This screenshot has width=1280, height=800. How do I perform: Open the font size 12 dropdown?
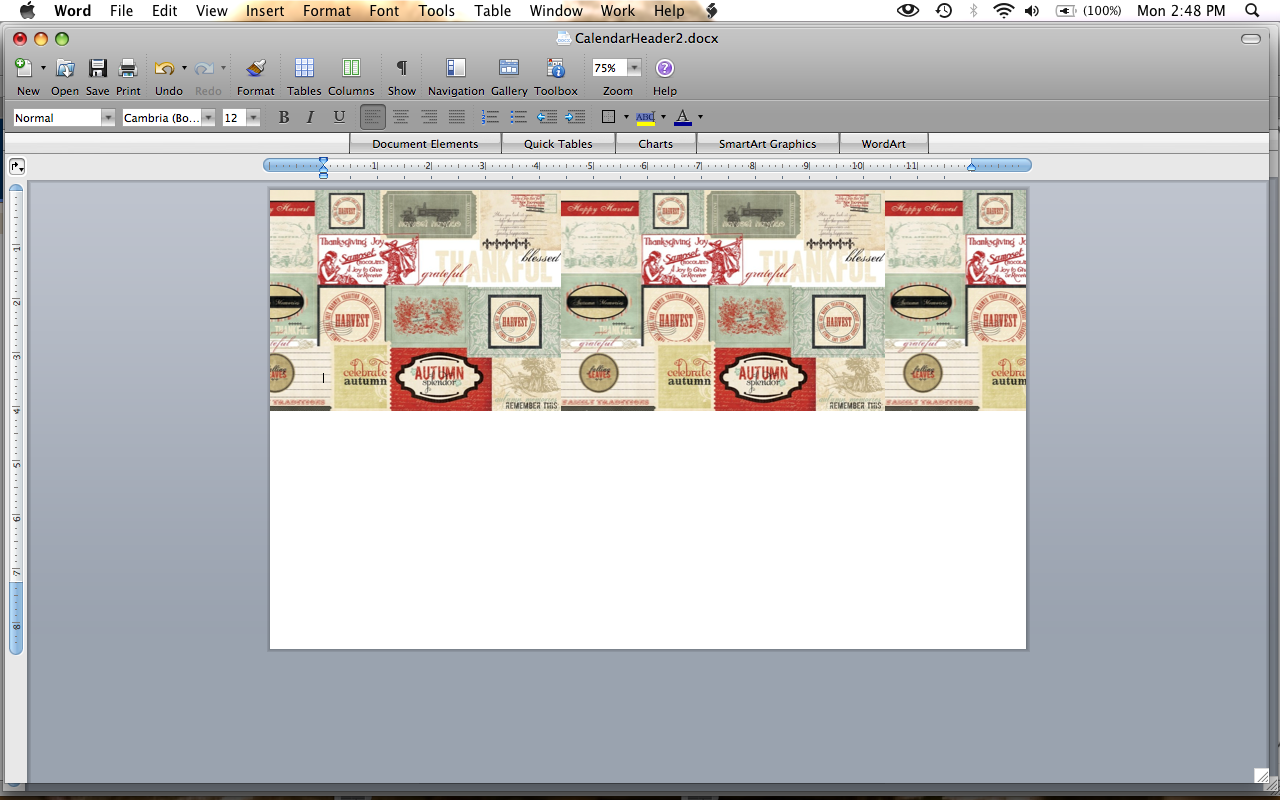coord(253,118)
